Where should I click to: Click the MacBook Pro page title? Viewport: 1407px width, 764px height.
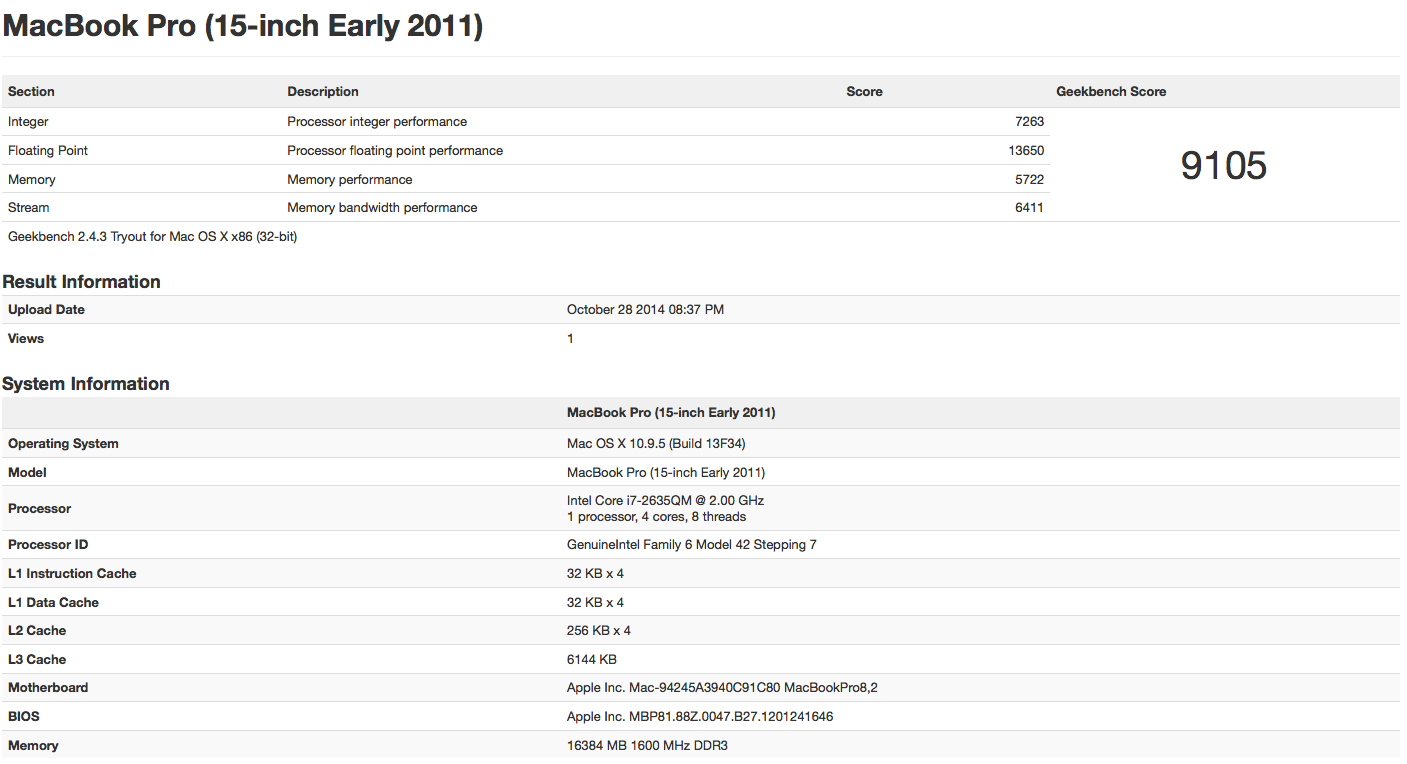click(243, 25)
